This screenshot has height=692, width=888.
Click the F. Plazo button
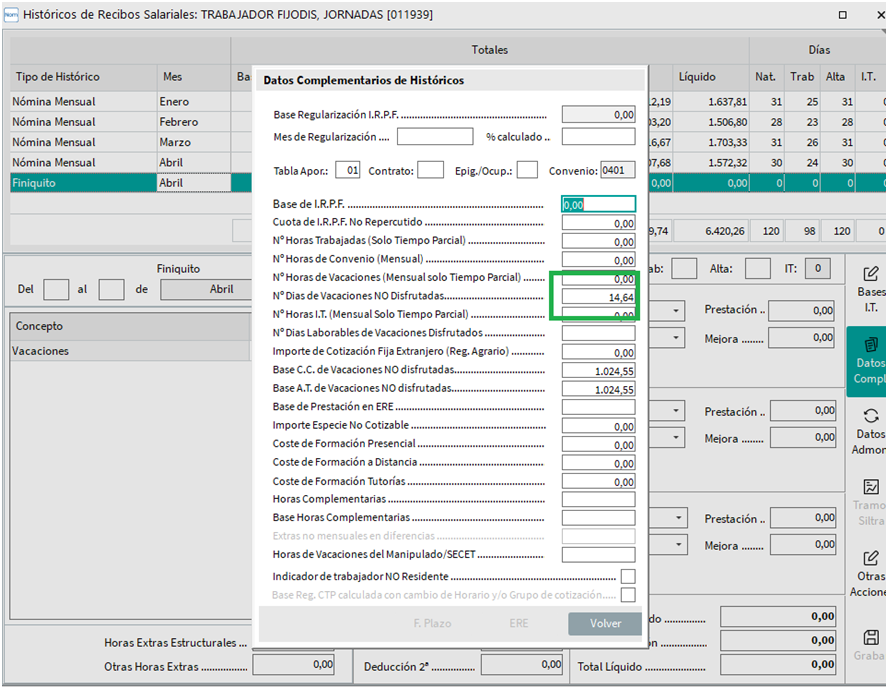coord(432,623)
